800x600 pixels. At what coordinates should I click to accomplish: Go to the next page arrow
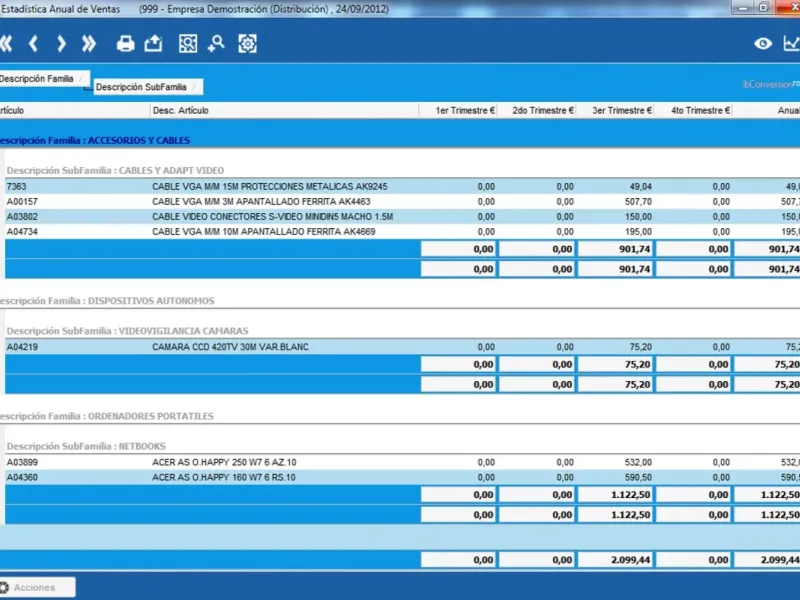(x=61, y=44)
